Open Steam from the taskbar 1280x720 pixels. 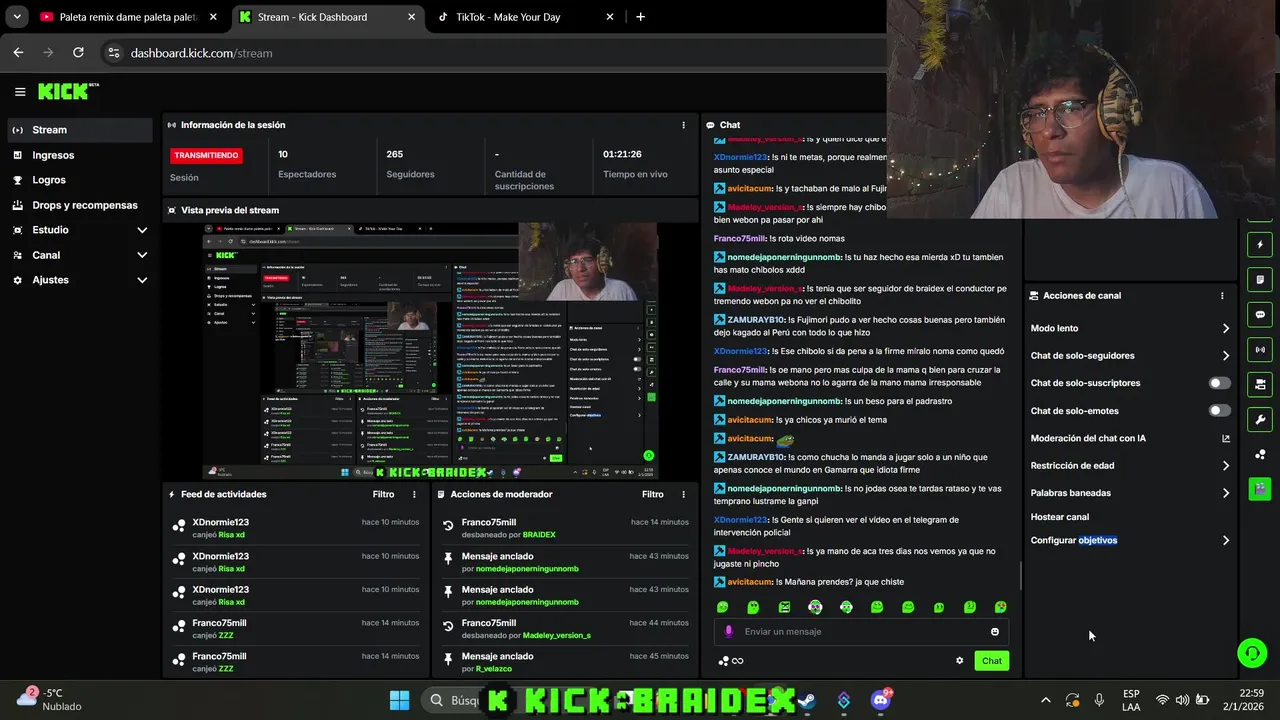[x=806, y=700]
